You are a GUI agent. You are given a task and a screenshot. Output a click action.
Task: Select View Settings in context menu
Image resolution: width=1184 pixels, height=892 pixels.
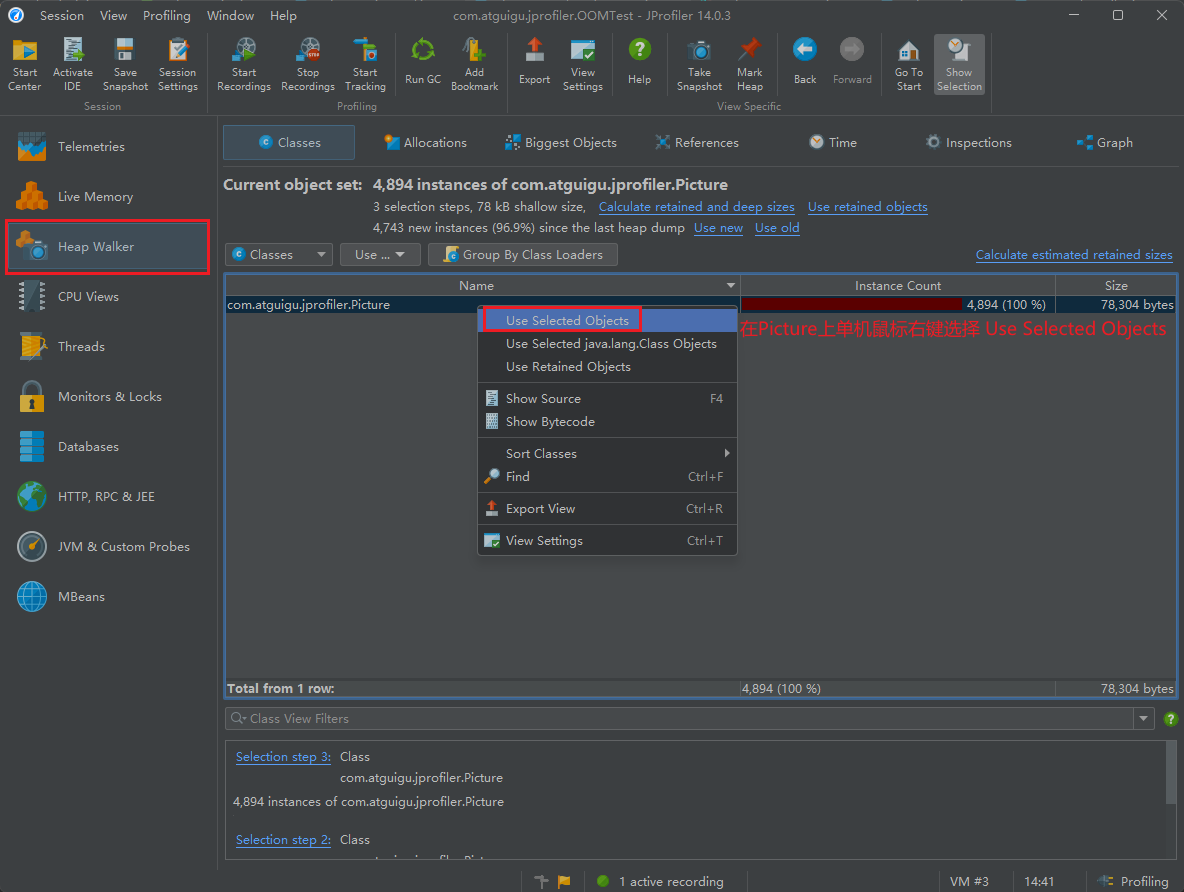click(608, 540)
